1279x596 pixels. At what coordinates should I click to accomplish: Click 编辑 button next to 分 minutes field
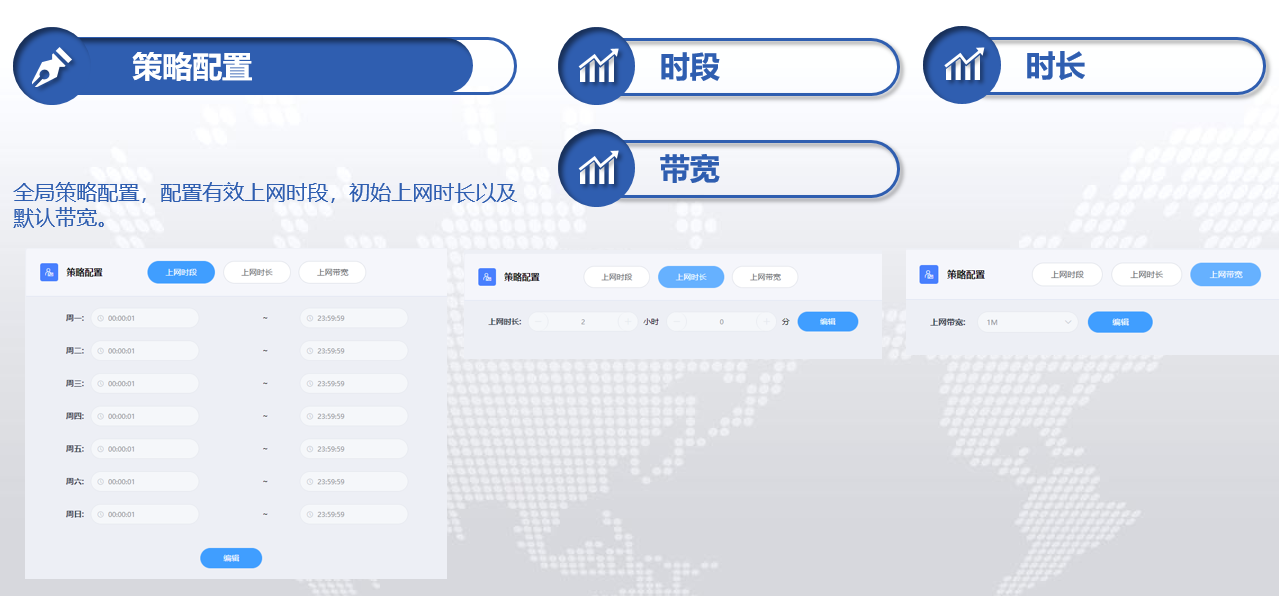tap(828, 322)
